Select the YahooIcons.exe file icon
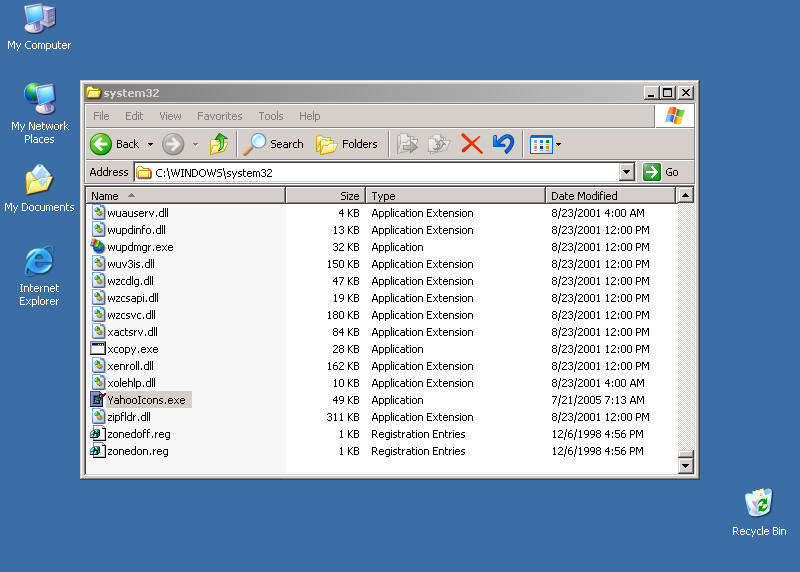The width and height of the screenshot is (800, 572). click(x=98, y=400)
